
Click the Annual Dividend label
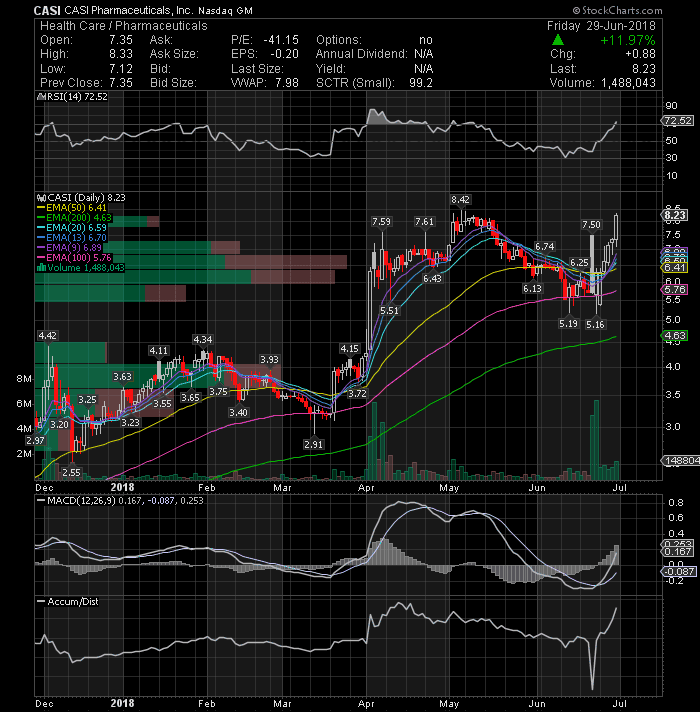pyautogui.click(x=362, y=54)
